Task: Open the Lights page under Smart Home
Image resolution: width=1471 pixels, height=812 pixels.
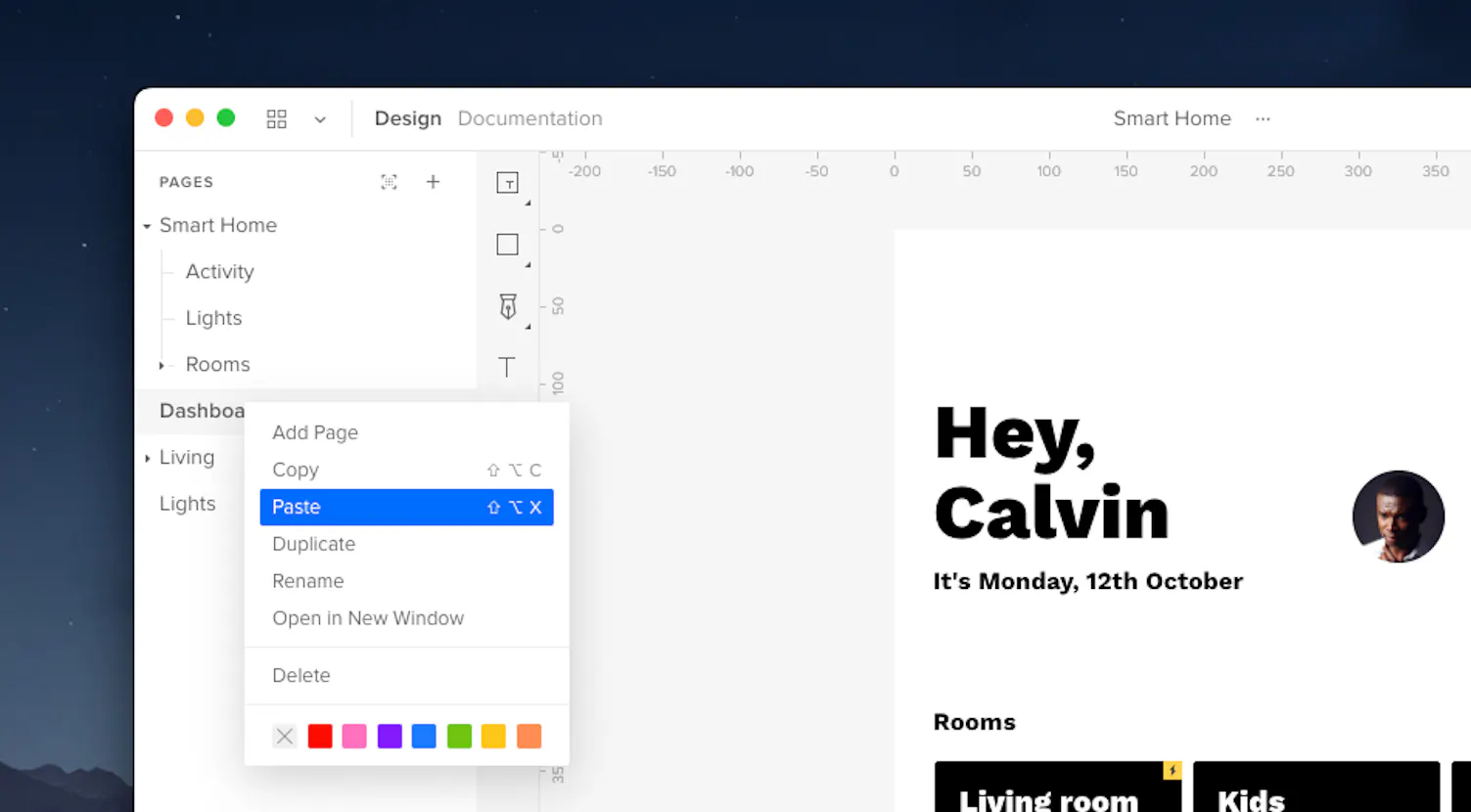Action: (213, 318)
